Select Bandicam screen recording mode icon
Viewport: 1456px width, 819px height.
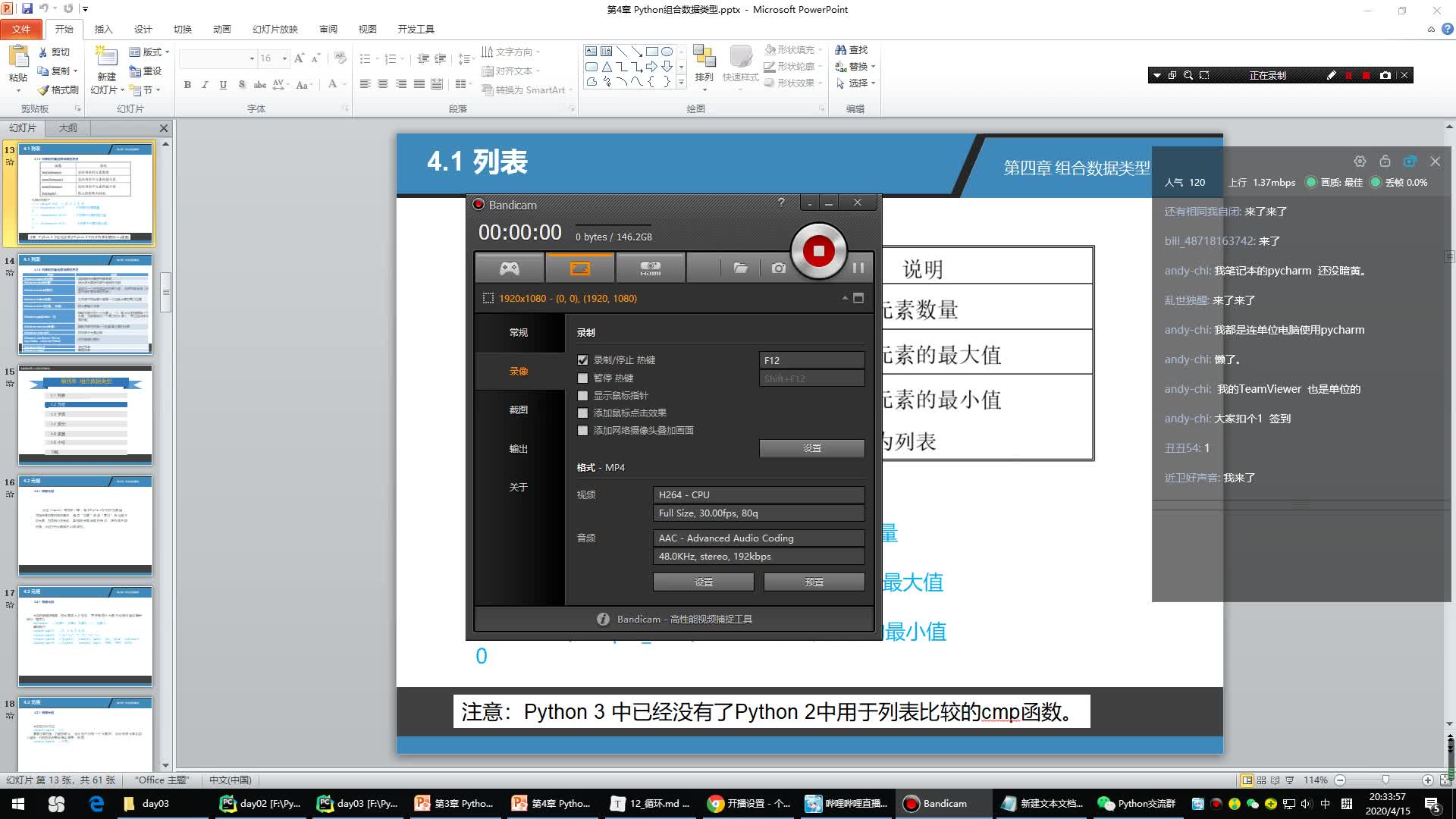579,268
